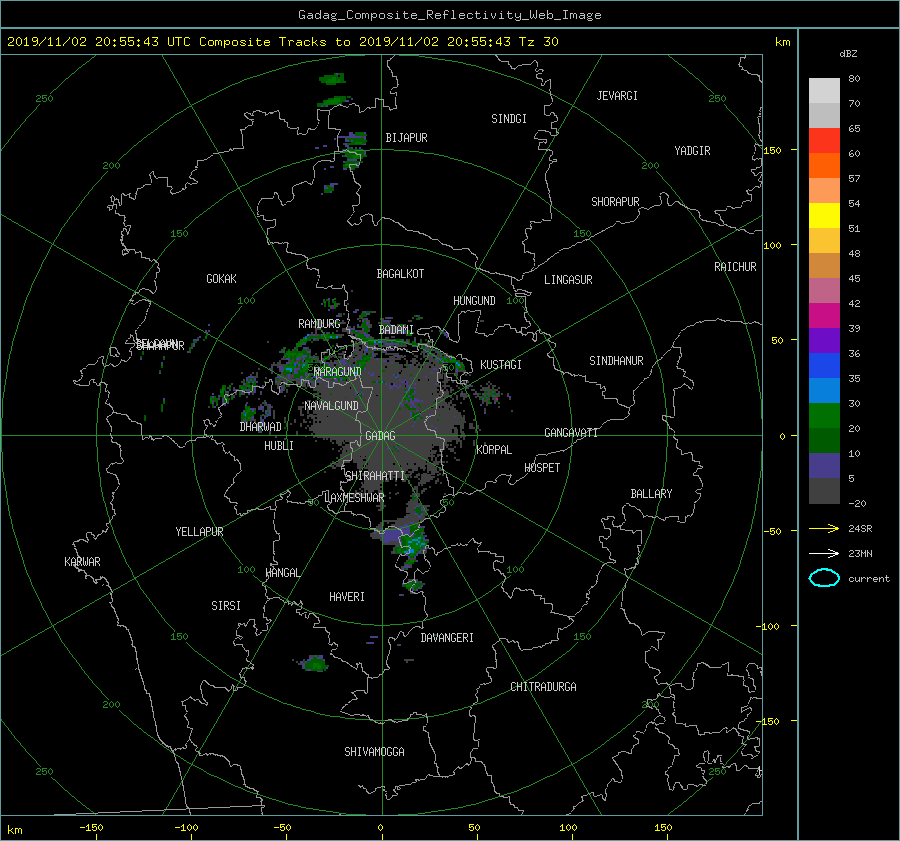
Task: Click the GOKAK city label
Action: [x=221, y=279]
